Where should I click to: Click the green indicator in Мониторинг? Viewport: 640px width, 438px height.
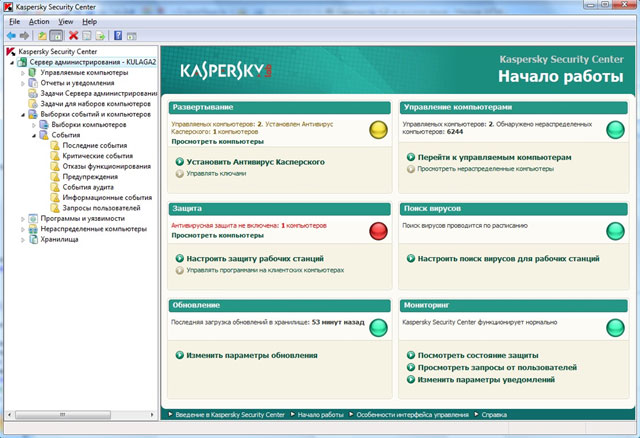(x=615, y=328)
